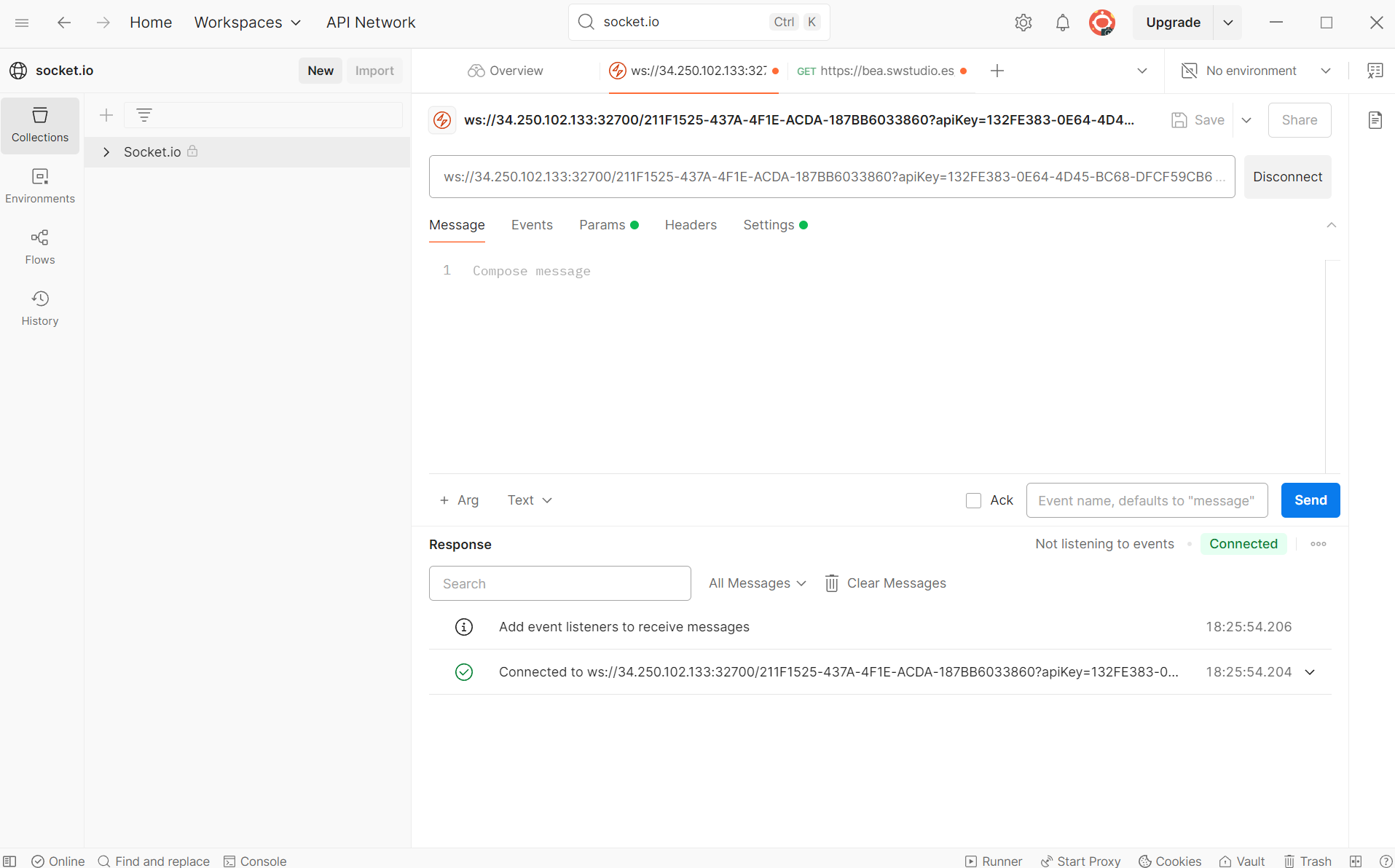Viewport: 1395px width, 868px height.
Task: Select Collections in the sidebar
Action: pos(40,125)
